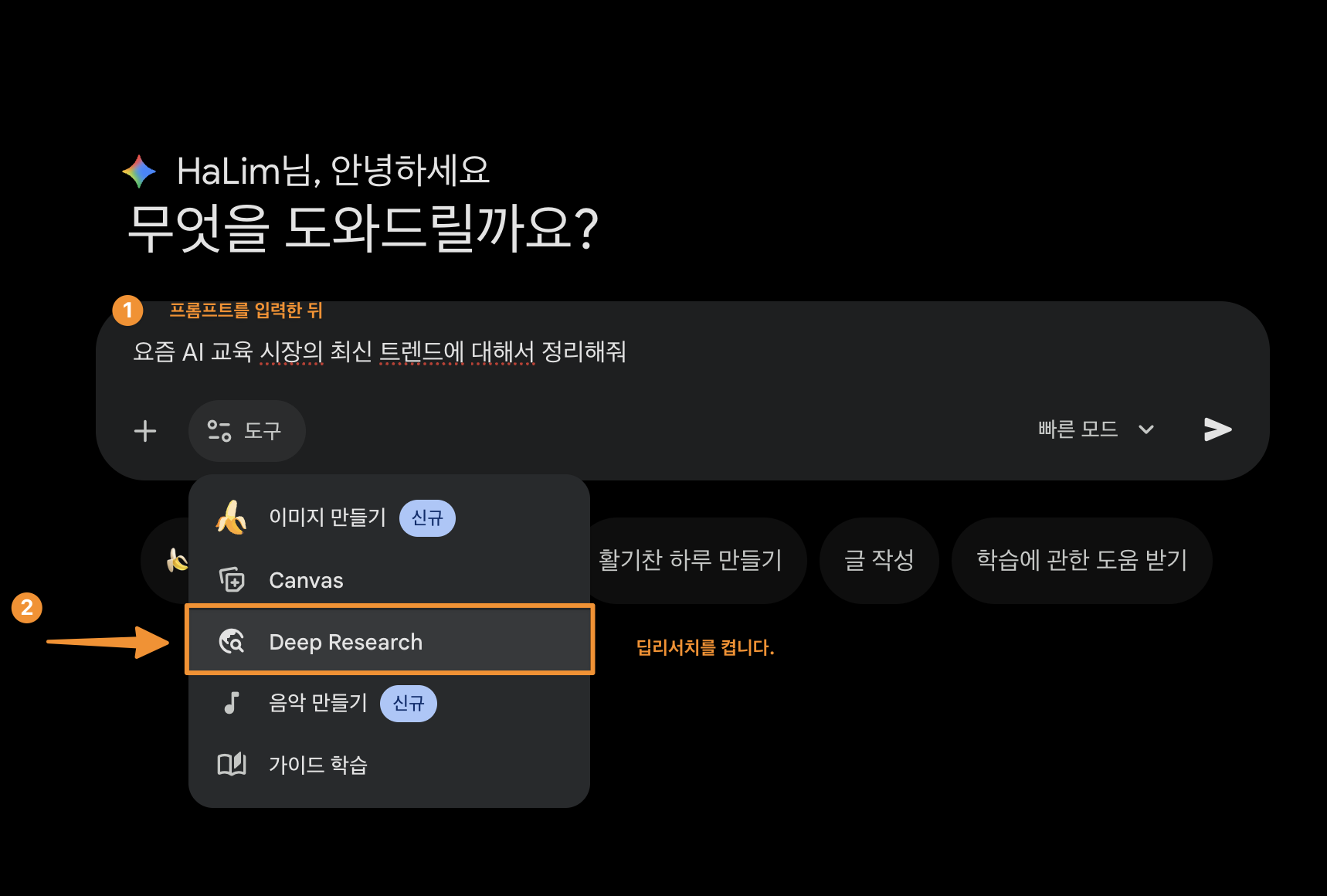Click the open book icon for 가이드 학습

tap(231, 765)
